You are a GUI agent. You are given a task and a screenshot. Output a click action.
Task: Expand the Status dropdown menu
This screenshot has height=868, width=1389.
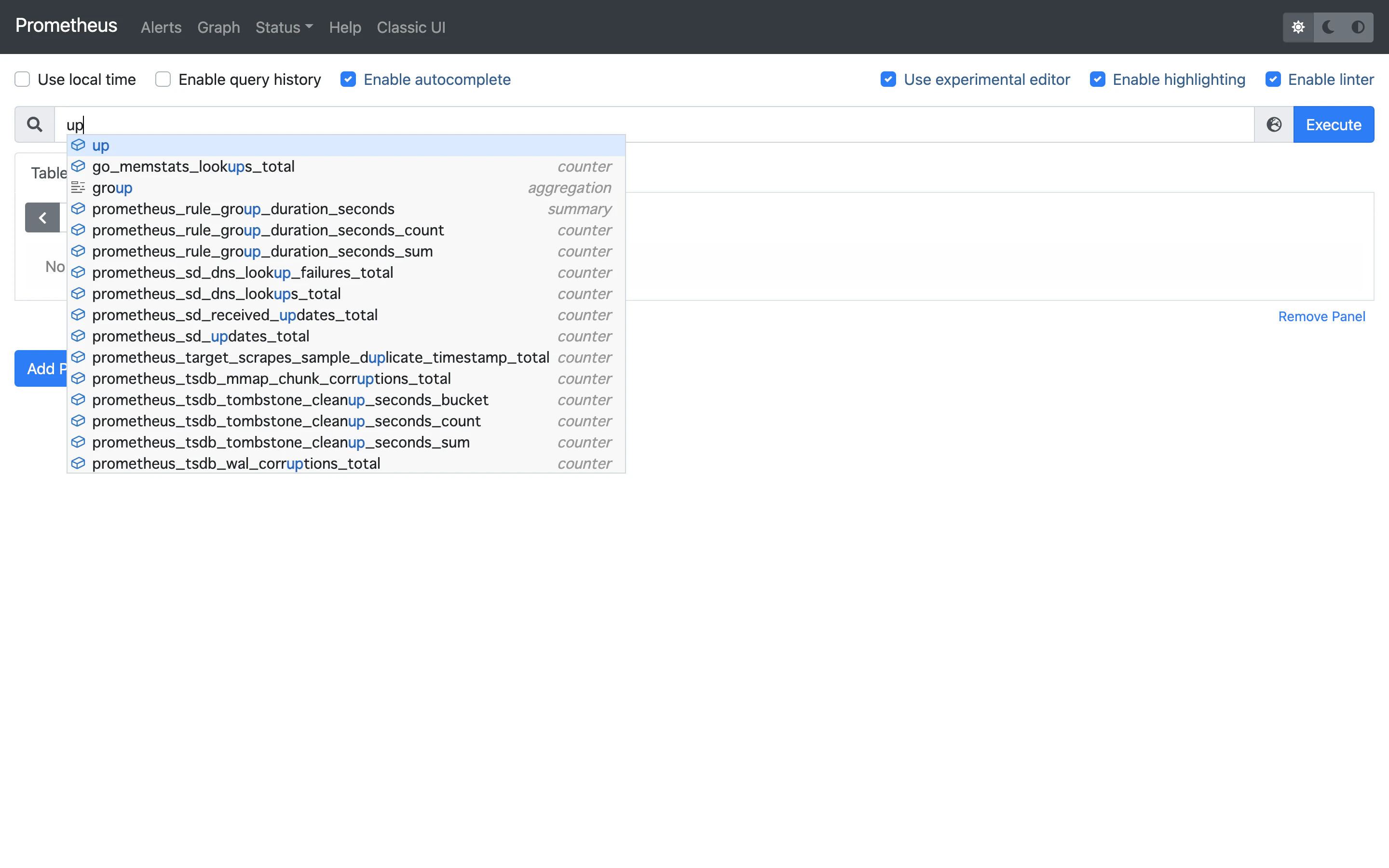coord(284,27)
